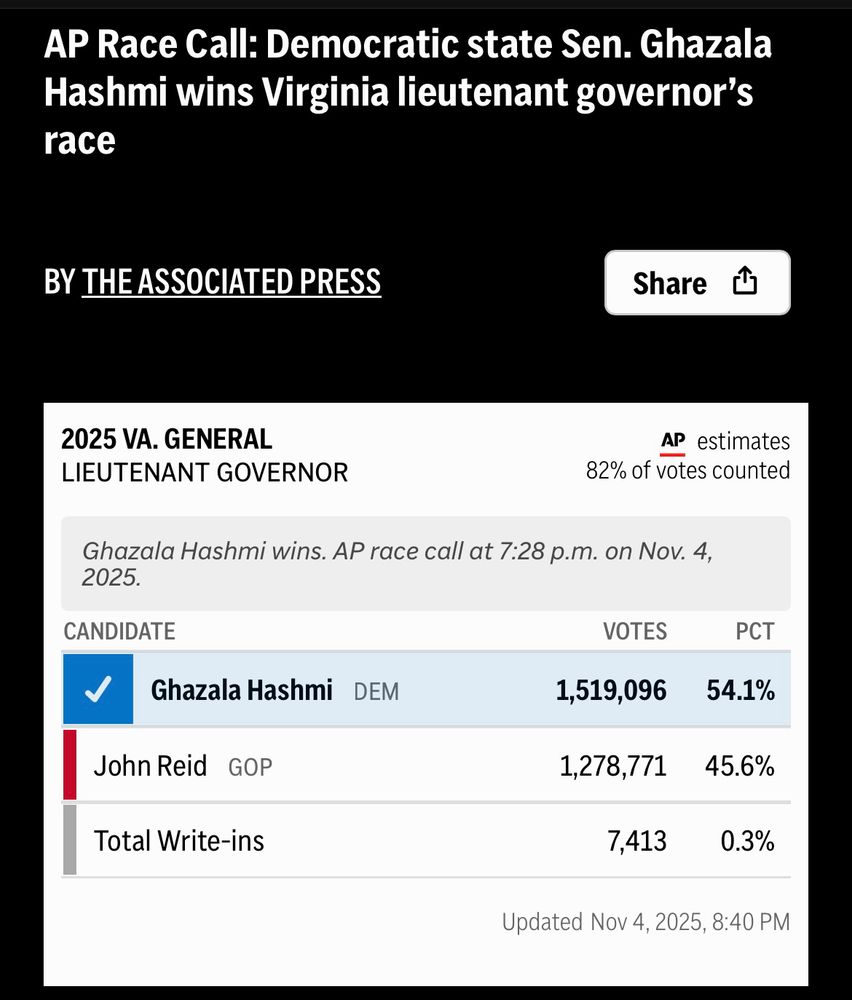852x1000 pixels.
Task: Click the race call notice banner
Action: 426,564
